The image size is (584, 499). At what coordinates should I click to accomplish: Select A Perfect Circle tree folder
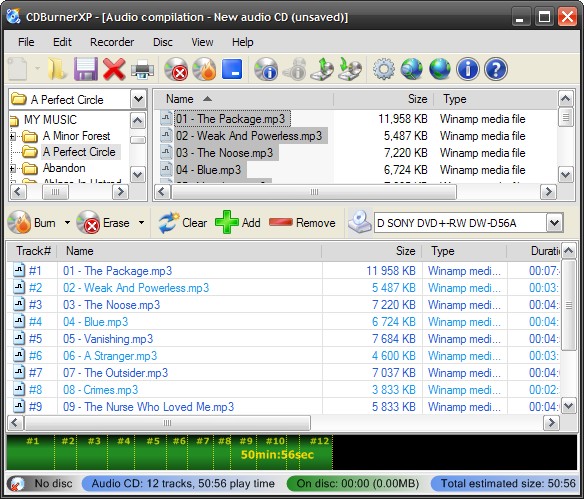[x=79, y=152]
